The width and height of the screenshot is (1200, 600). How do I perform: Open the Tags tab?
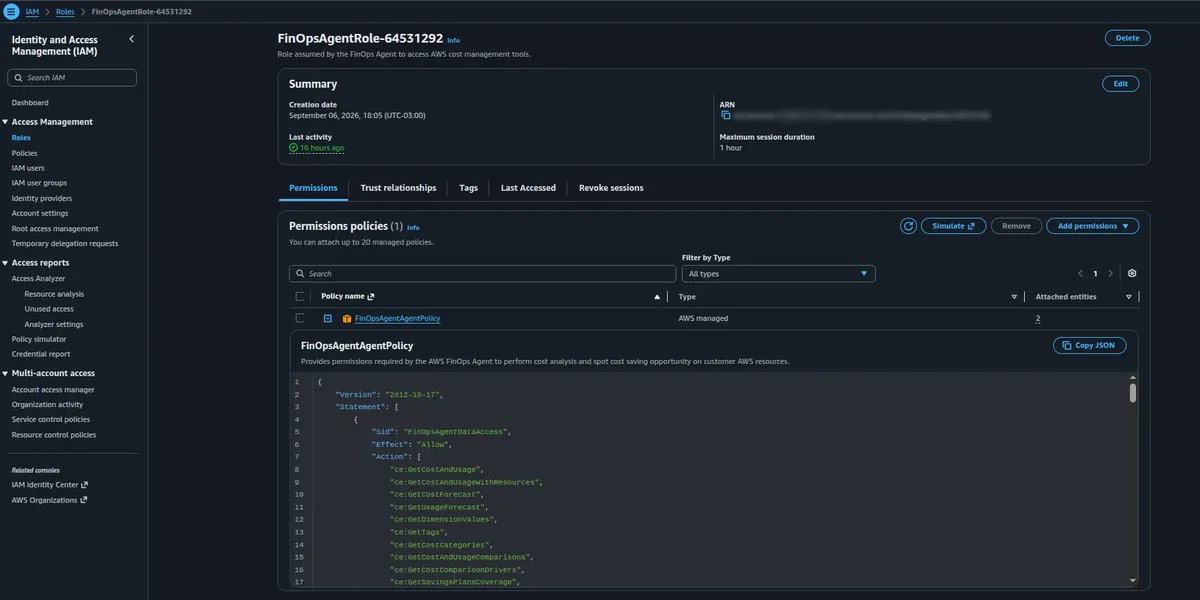(x=468, y=188)
